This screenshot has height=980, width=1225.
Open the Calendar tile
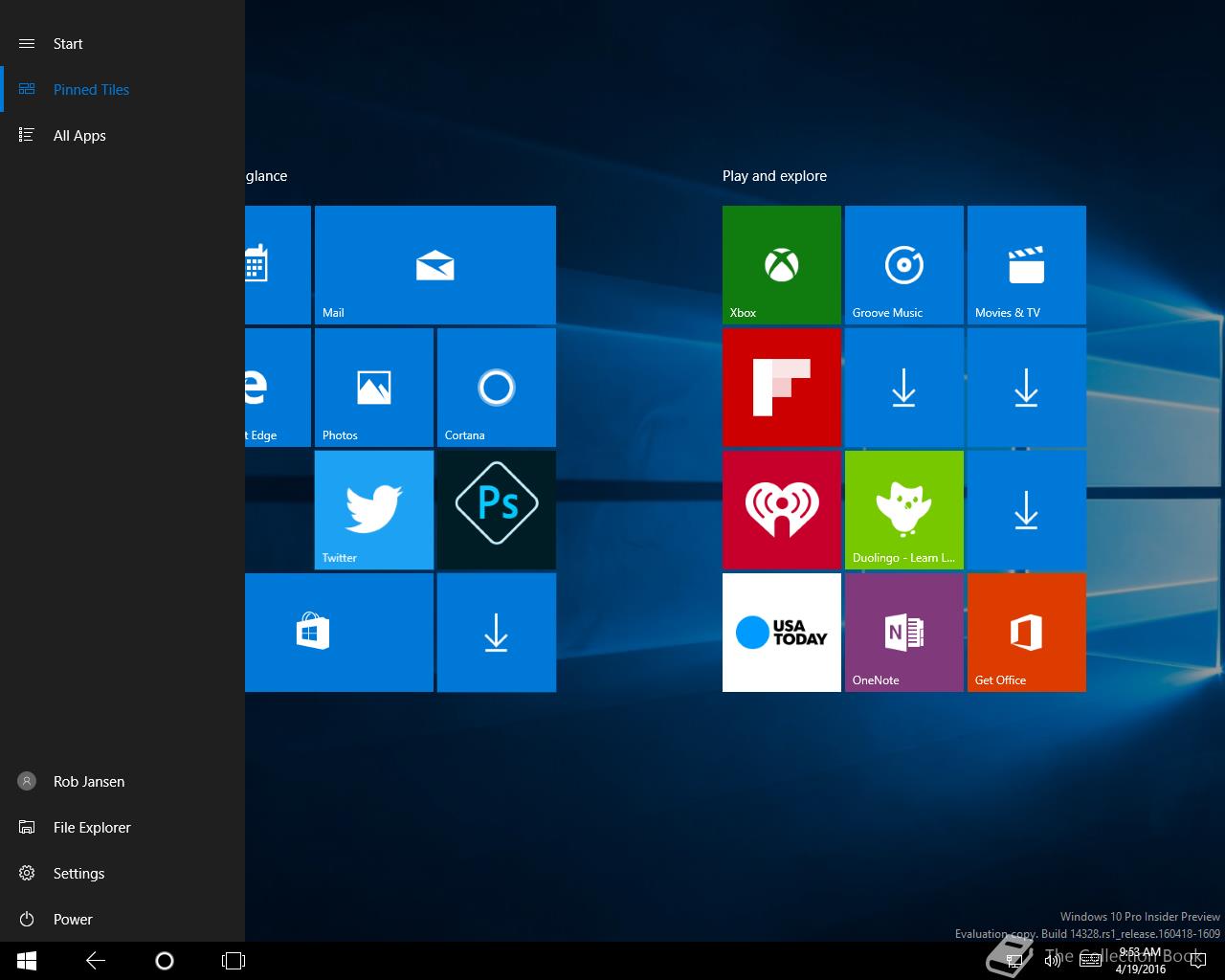[278, 265]
